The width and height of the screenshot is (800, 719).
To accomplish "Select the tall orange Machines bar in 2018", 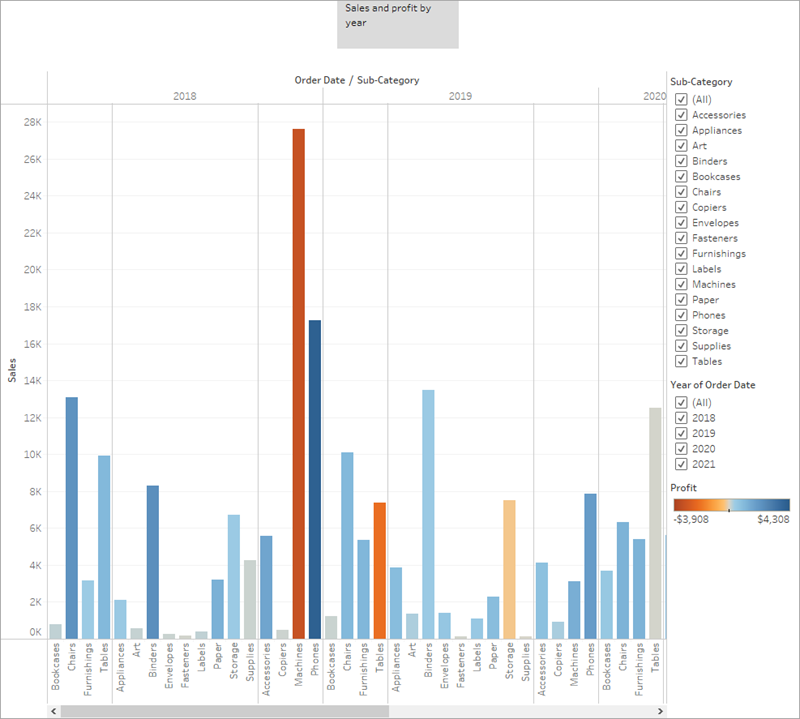I will (298, 380).
